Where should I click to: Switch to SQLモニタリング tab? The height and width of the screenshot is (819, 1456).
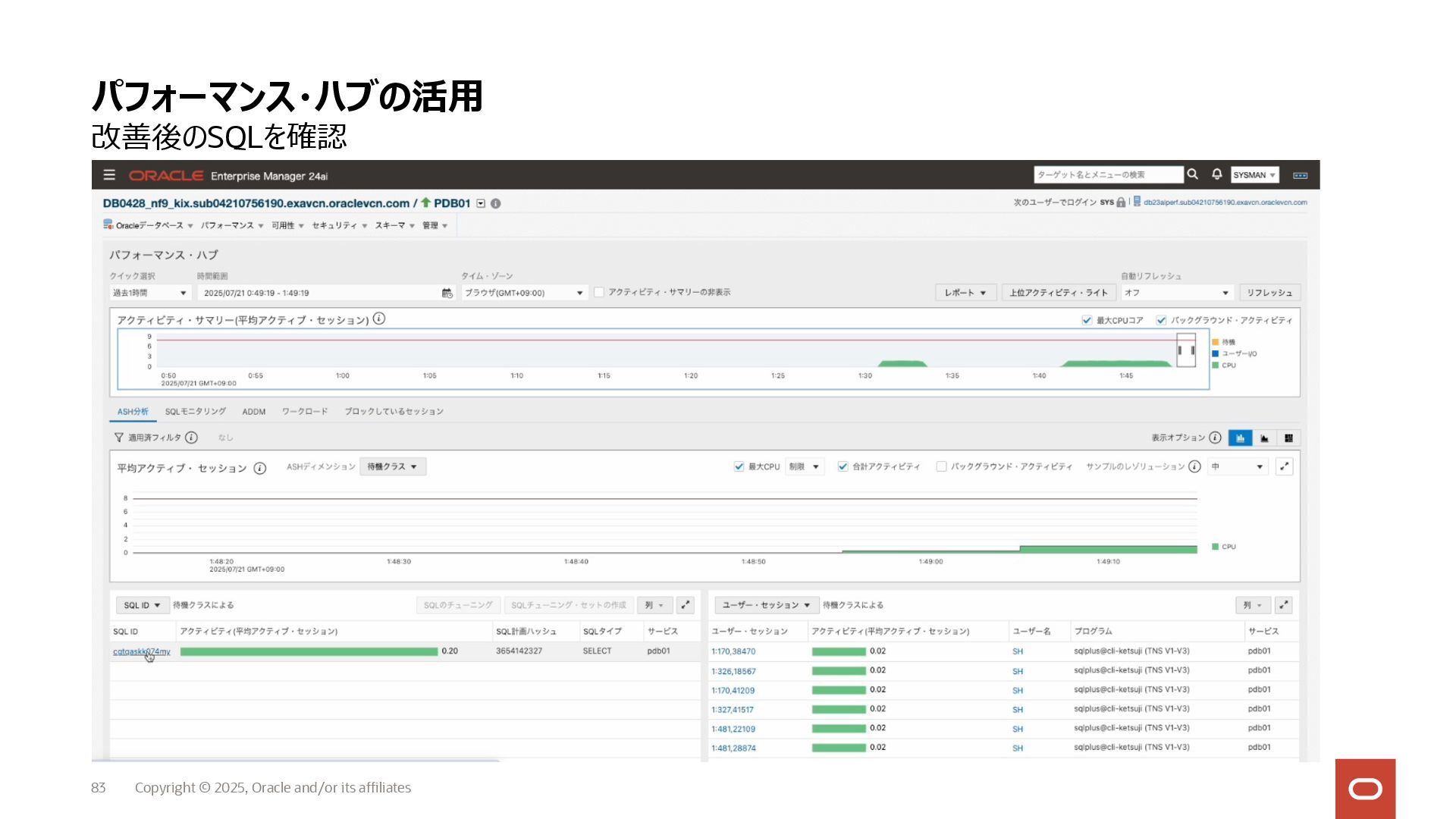[x=196, y=412]
